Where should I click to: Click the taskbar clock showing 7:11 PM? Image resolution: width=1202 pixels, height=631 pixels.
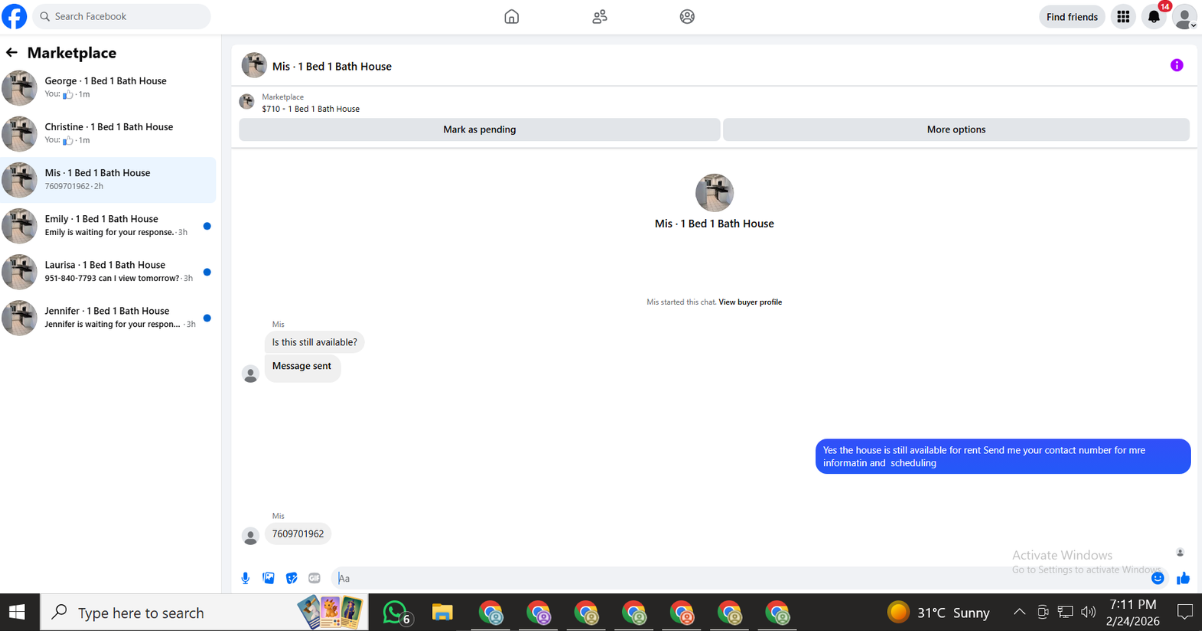click(1133, 612)
